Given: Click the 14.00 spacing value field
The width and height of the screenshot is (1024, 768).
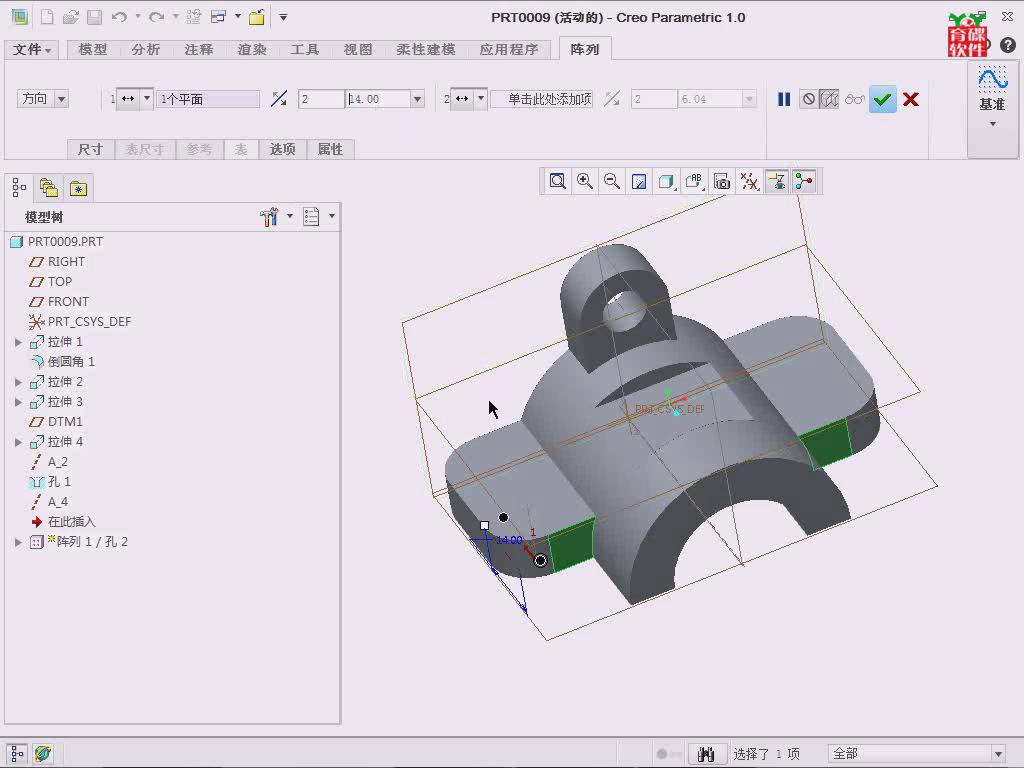Looking at the screenshot, I should [378, 99].
